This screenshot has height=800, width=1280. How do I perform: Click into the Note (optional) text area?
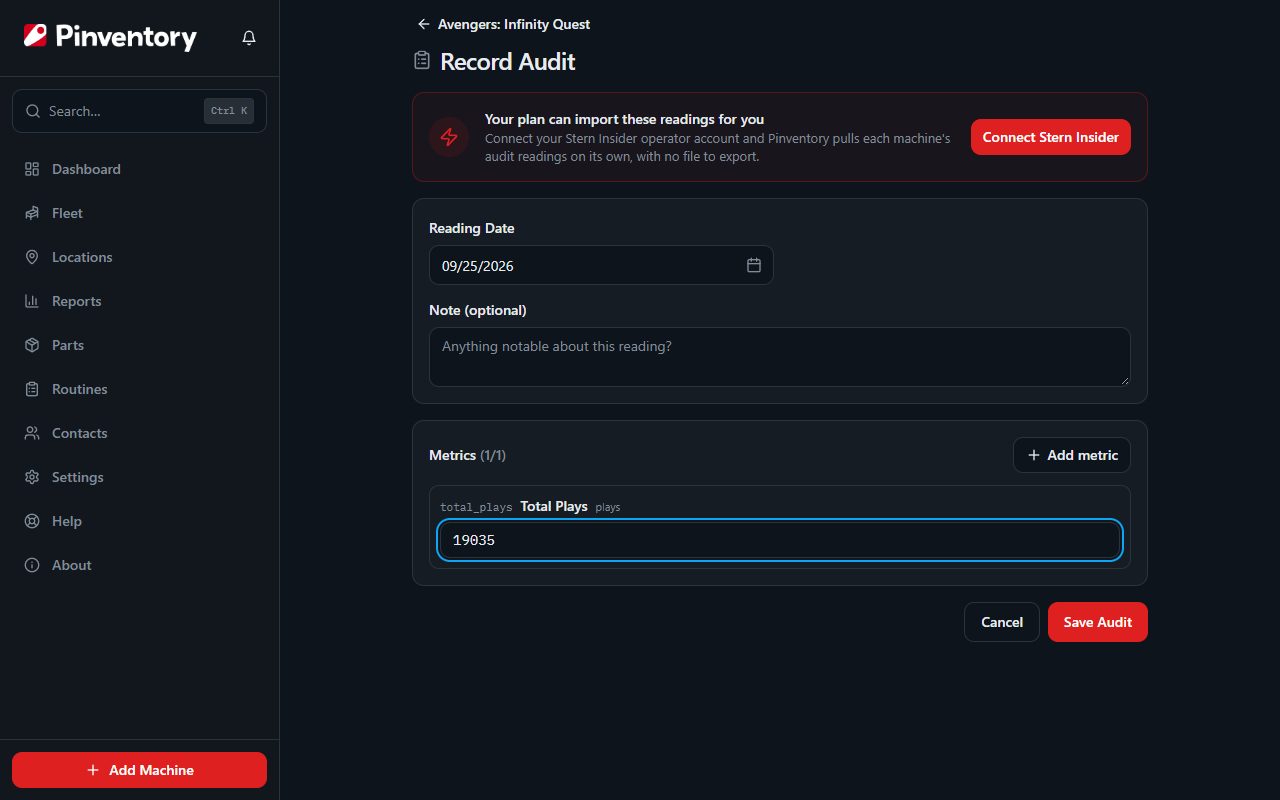click(x=780, y=357)
